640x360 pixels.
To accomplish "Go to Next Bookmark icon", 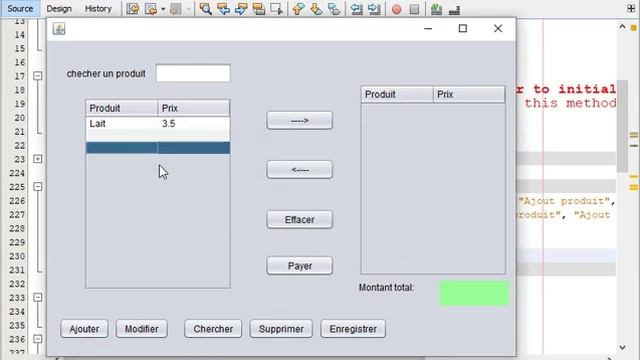I will point(316,9).
